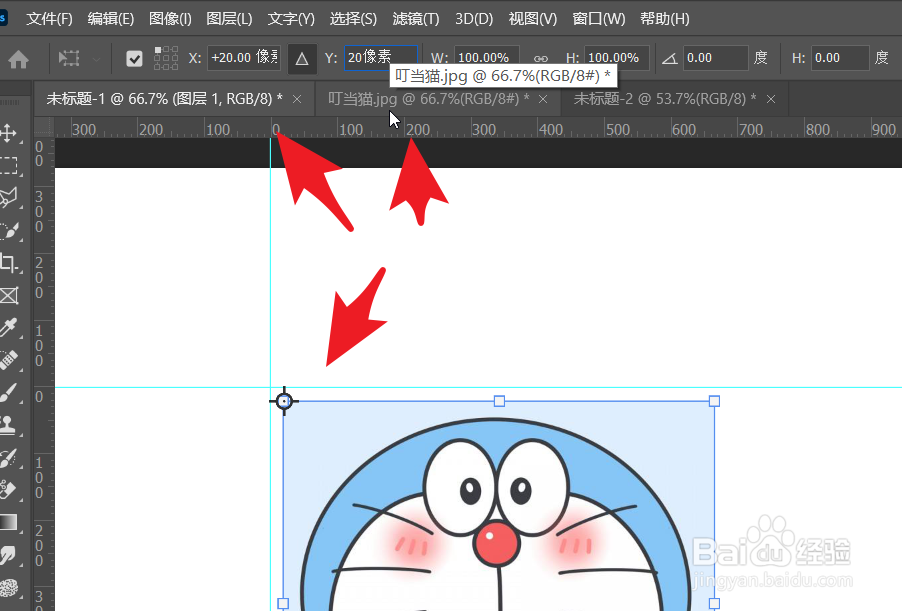Screen dimensions: 902x611
Task: Select the History Brush tool
Action: coord(8,458)
